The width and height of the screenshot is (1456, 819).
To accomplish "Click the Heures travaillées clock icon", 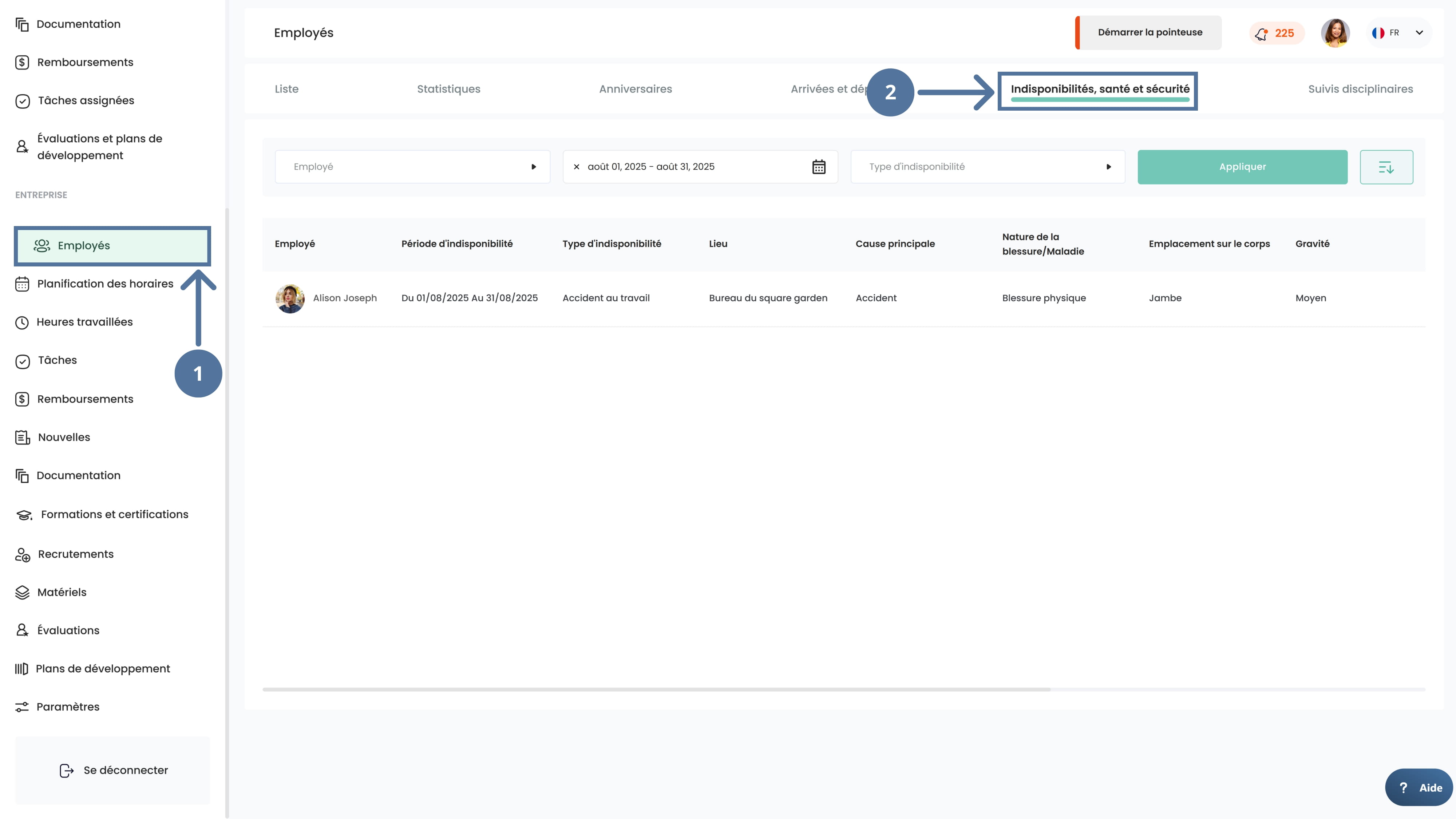I will coord(22,322).
